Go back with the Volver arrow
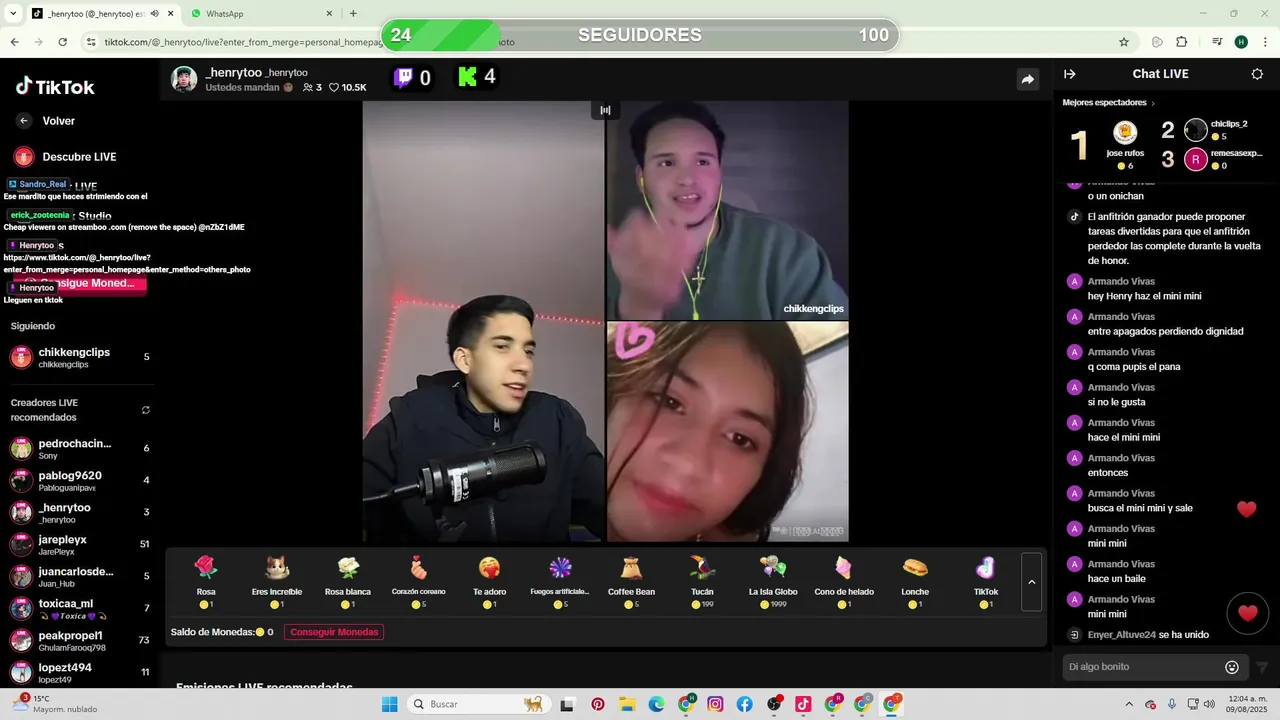This screenshot has height=720, width=1280. 24,121
